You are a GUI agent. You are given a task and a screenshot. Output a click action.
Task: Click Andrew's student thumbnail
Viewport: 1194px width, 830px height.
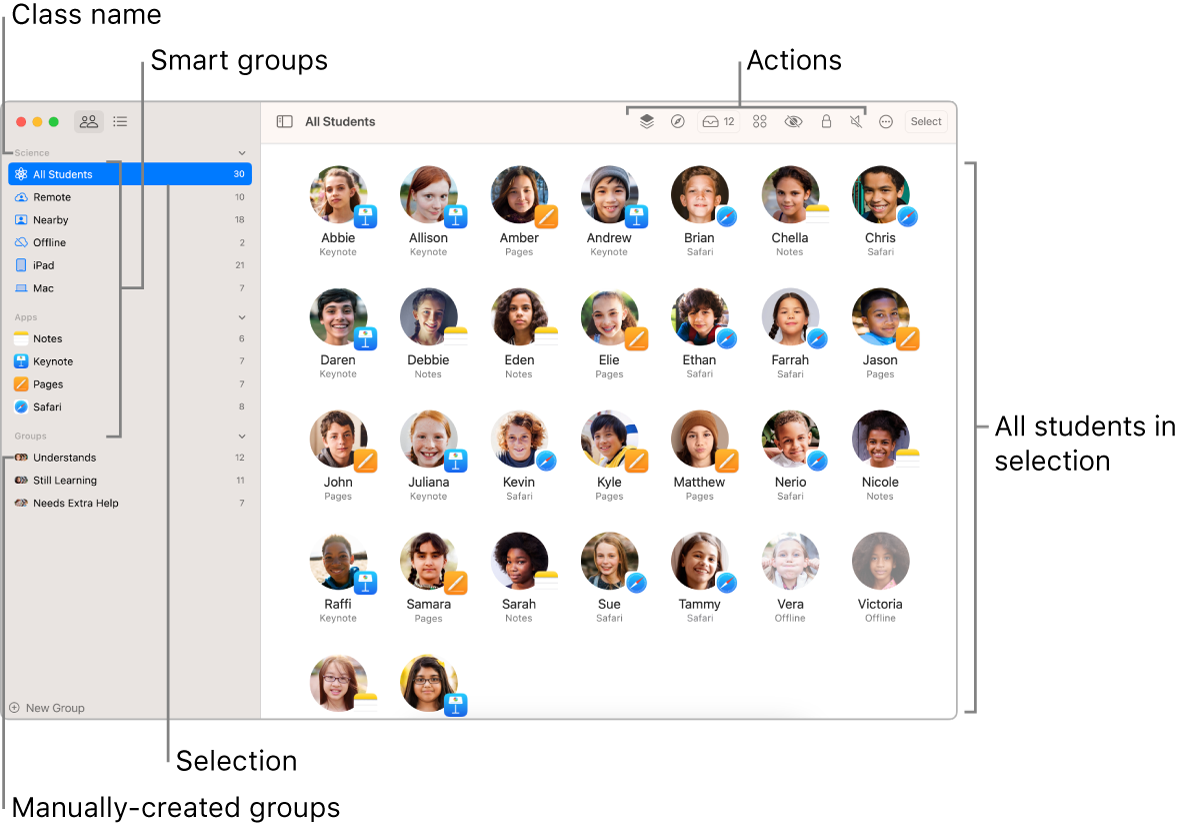click(x=609, y=194)
